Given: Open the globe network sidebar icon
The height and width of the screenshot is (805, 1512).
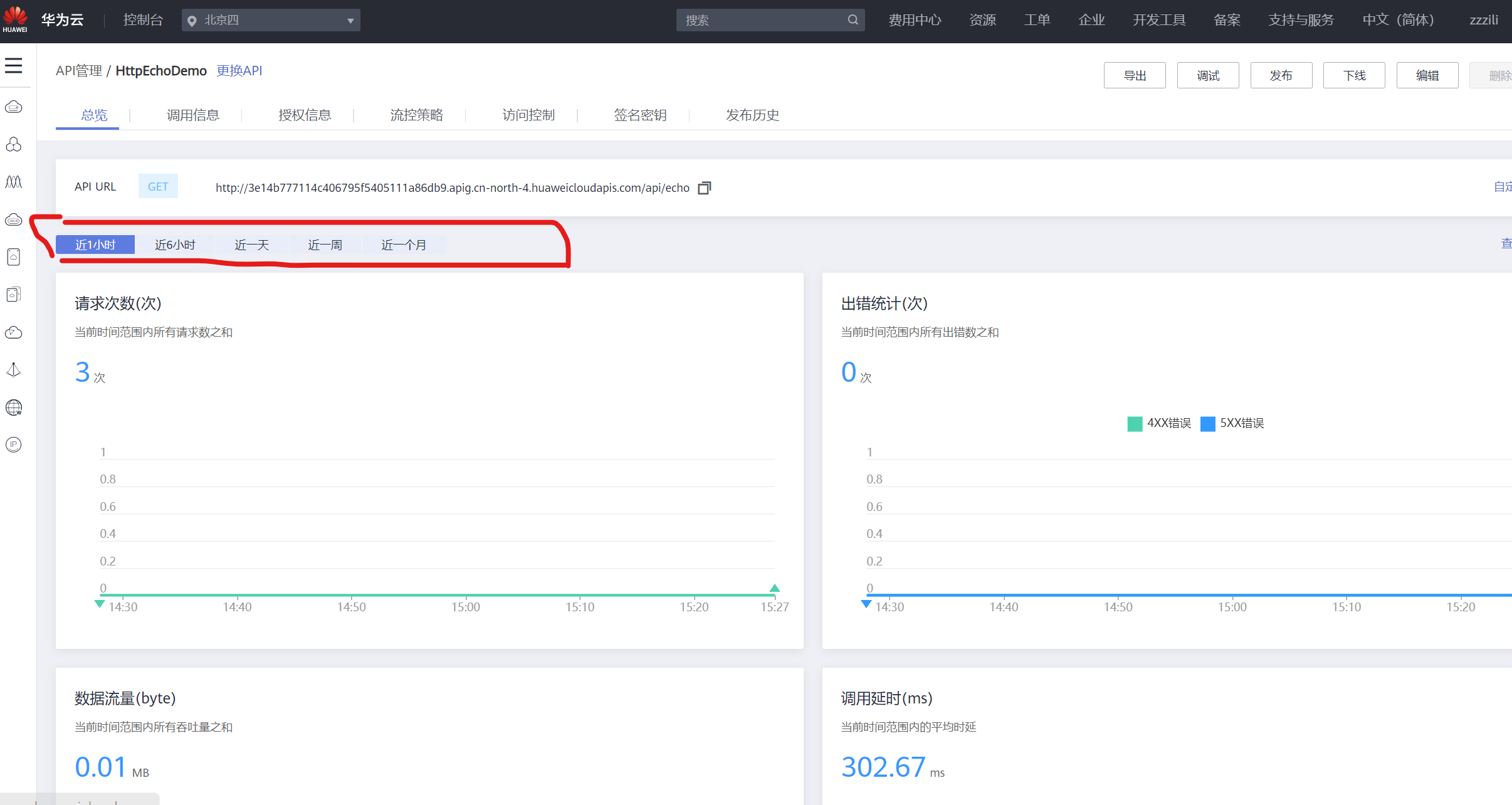Looking at the screenshot, I should click(13, 408).
